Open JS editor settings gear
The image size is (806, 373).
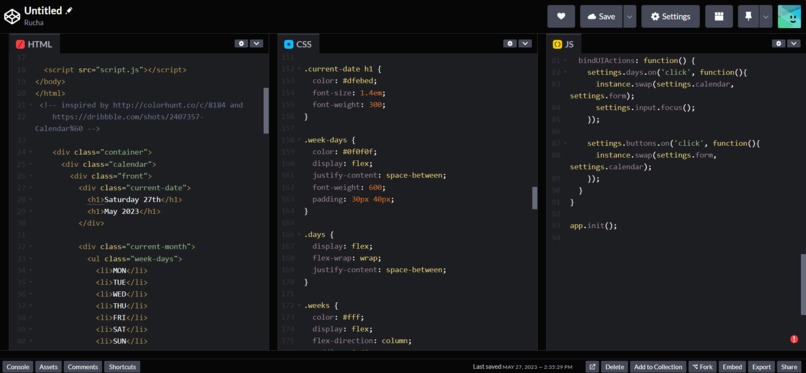(778, 44)
